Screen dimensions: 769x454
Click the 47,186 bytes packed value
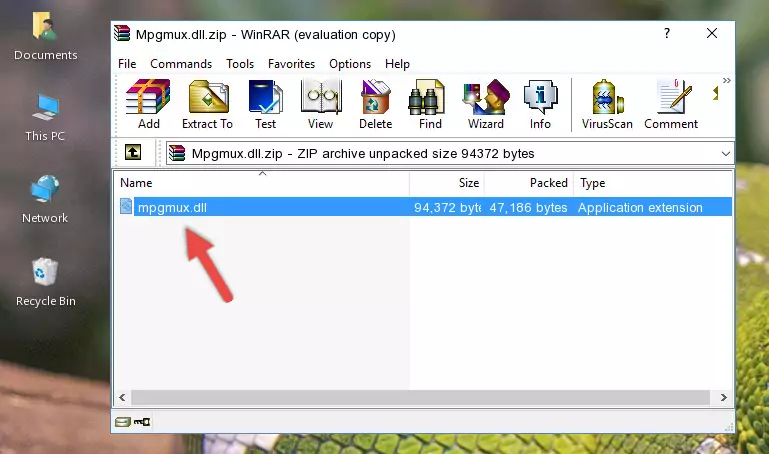tap(528, 207)
